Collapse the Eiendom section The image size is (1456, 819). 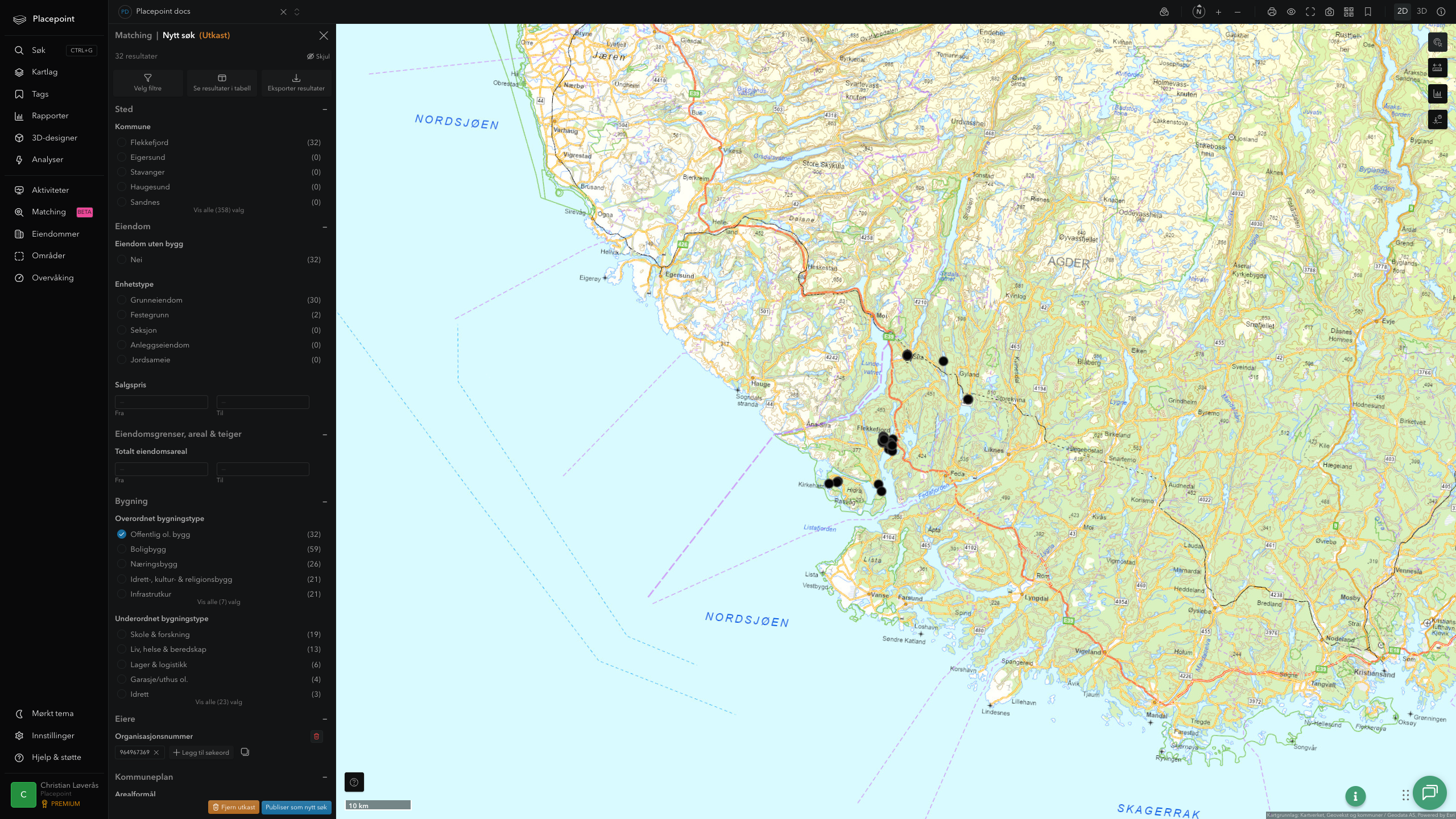pyautogui.click(x=325, y=227)
